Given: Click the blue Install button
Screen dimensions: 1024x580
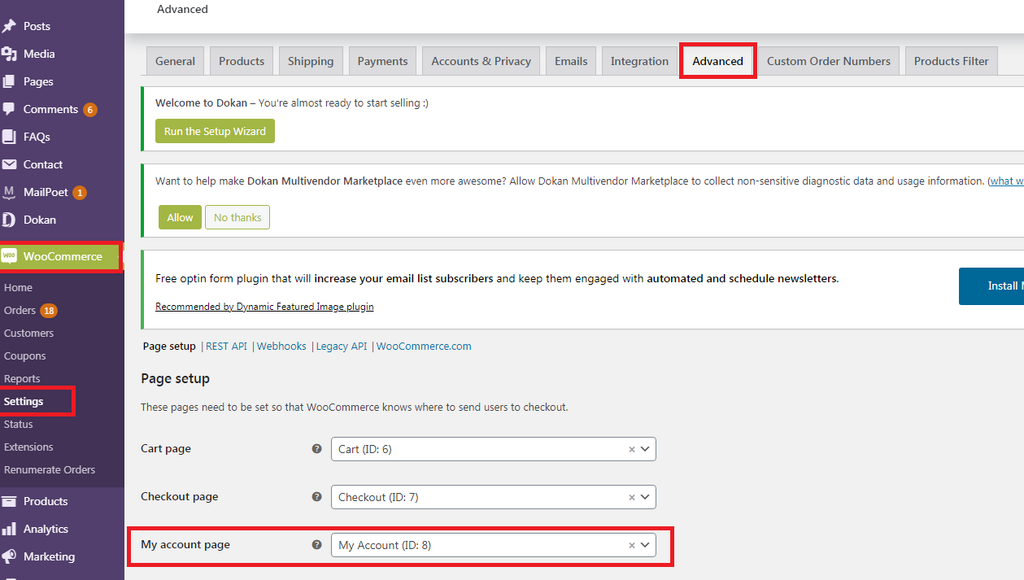Looking at the screenshot, I should [x=991, y=286].
